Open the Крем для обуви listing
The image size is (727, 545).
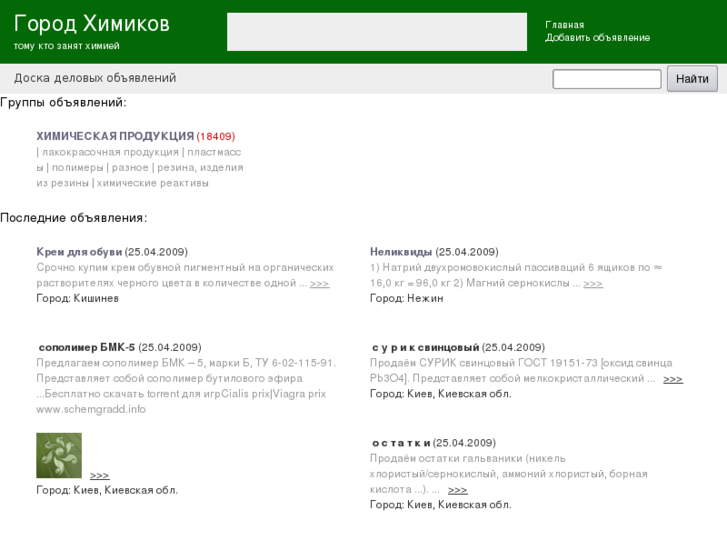click(x=79, y=252)
